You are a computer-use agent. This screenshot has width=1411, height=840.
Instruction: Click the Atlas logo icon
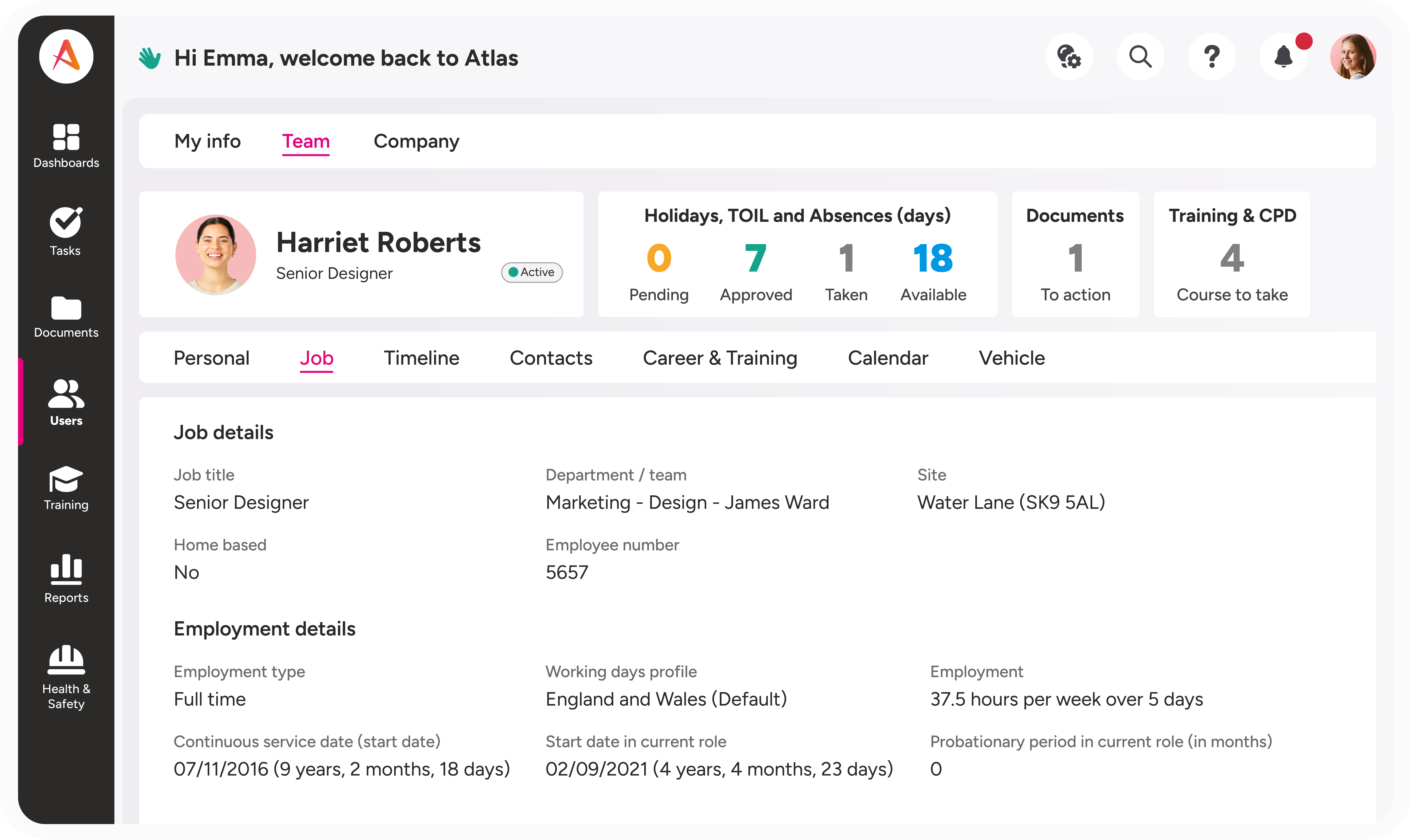pos(66,57)
